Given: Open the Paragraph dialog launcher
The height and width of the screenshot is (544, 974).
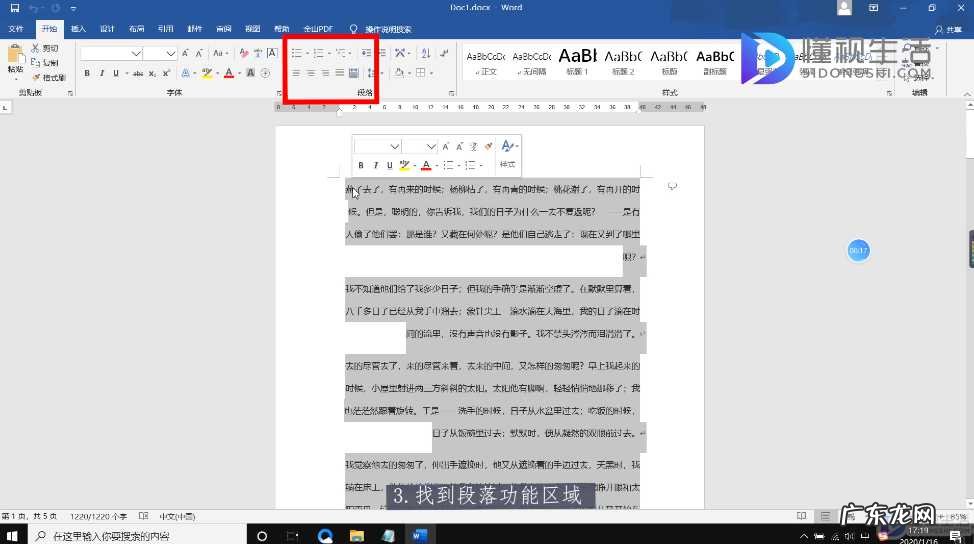Looking at the screenshot, I should coord(452,93).
